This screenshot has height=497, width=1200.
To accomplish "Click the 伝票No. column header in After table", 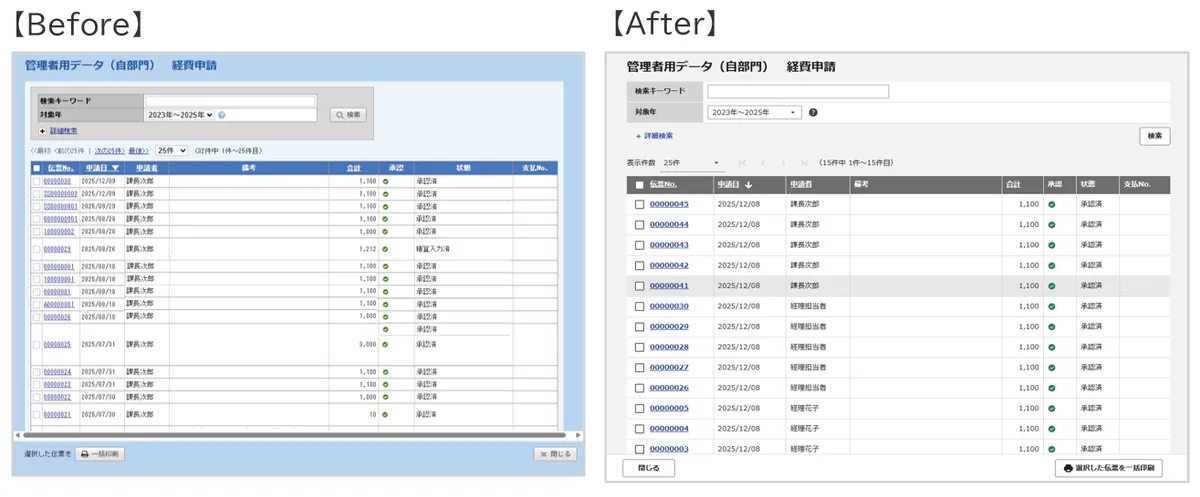I will click(663, 185).
